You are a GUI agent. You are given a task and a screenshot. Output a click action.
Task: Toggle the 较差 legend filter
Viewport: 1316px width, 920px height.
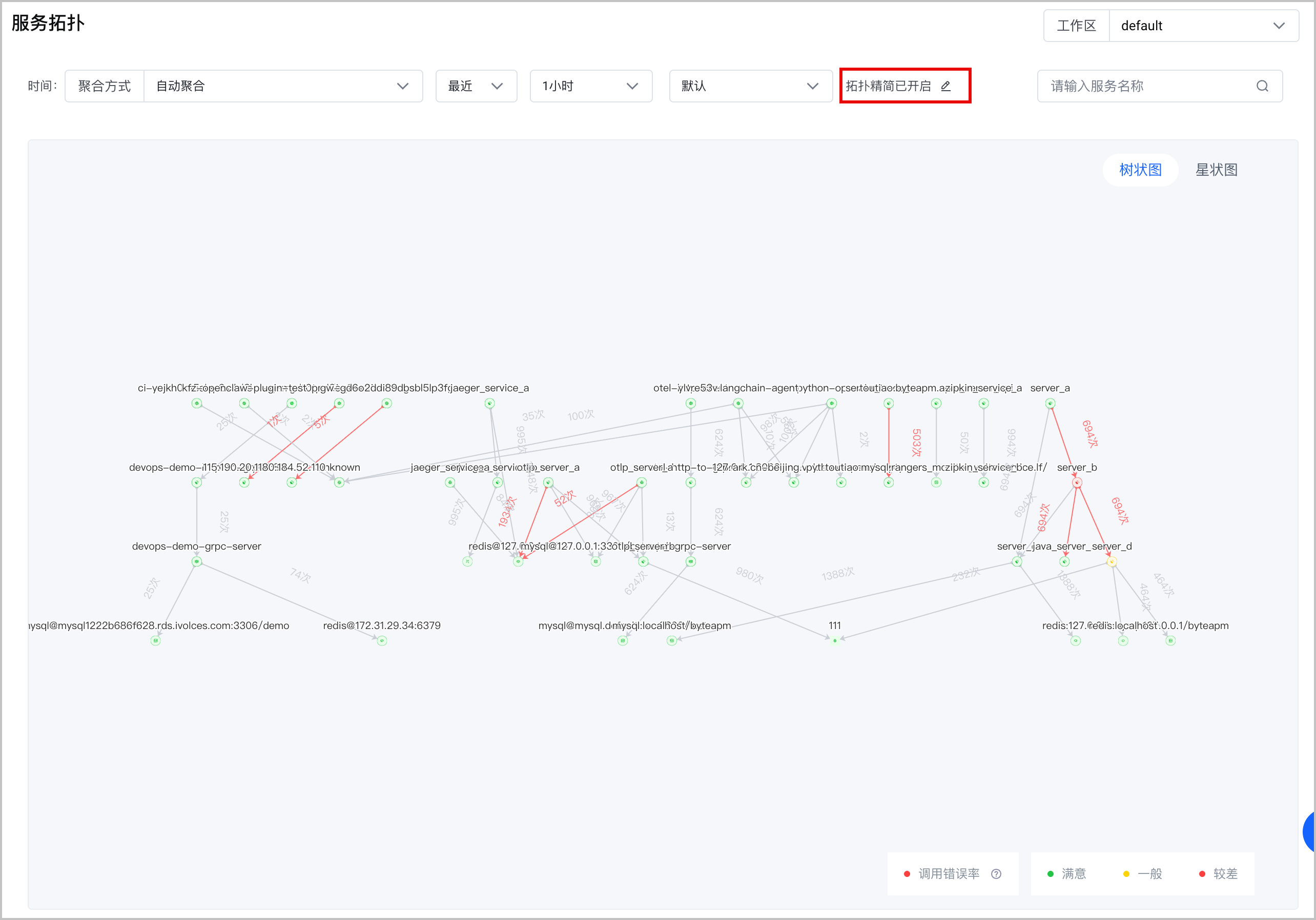(x=1218, y=873)
